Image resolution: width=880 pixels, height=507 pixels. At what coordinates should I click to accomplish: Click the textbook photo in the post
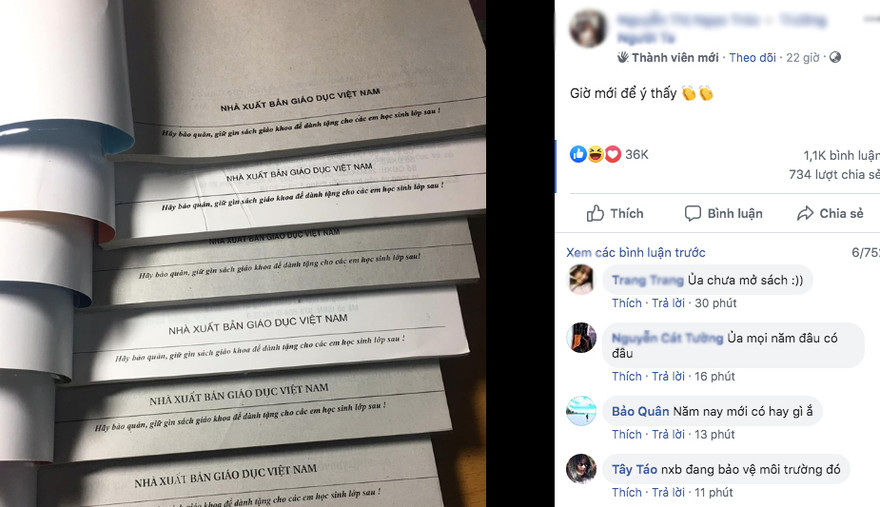point(243,253)
